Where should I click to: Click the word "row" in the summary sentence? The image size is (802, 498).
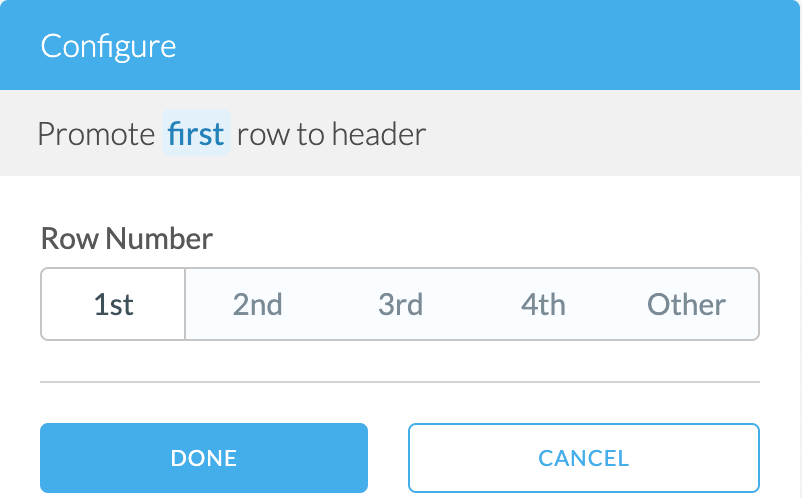(x=263, y=134)
